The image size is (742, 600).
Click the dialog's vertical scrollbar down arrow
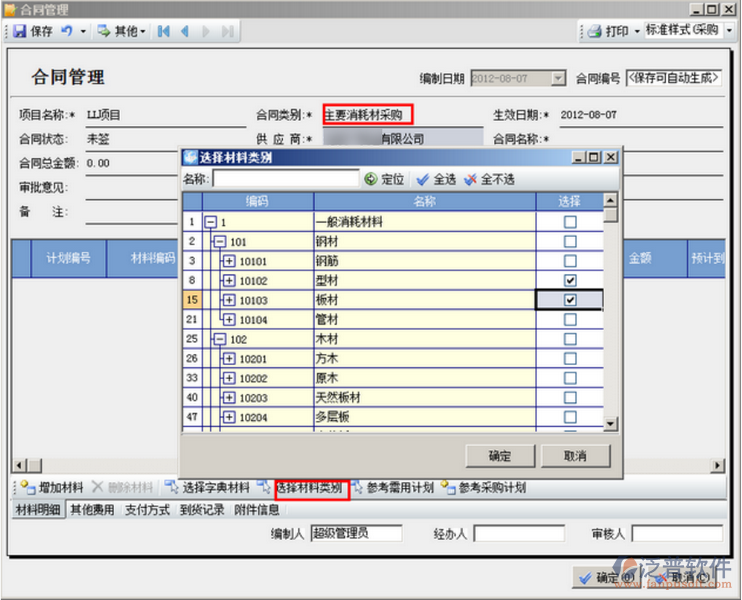click(611, 424)
